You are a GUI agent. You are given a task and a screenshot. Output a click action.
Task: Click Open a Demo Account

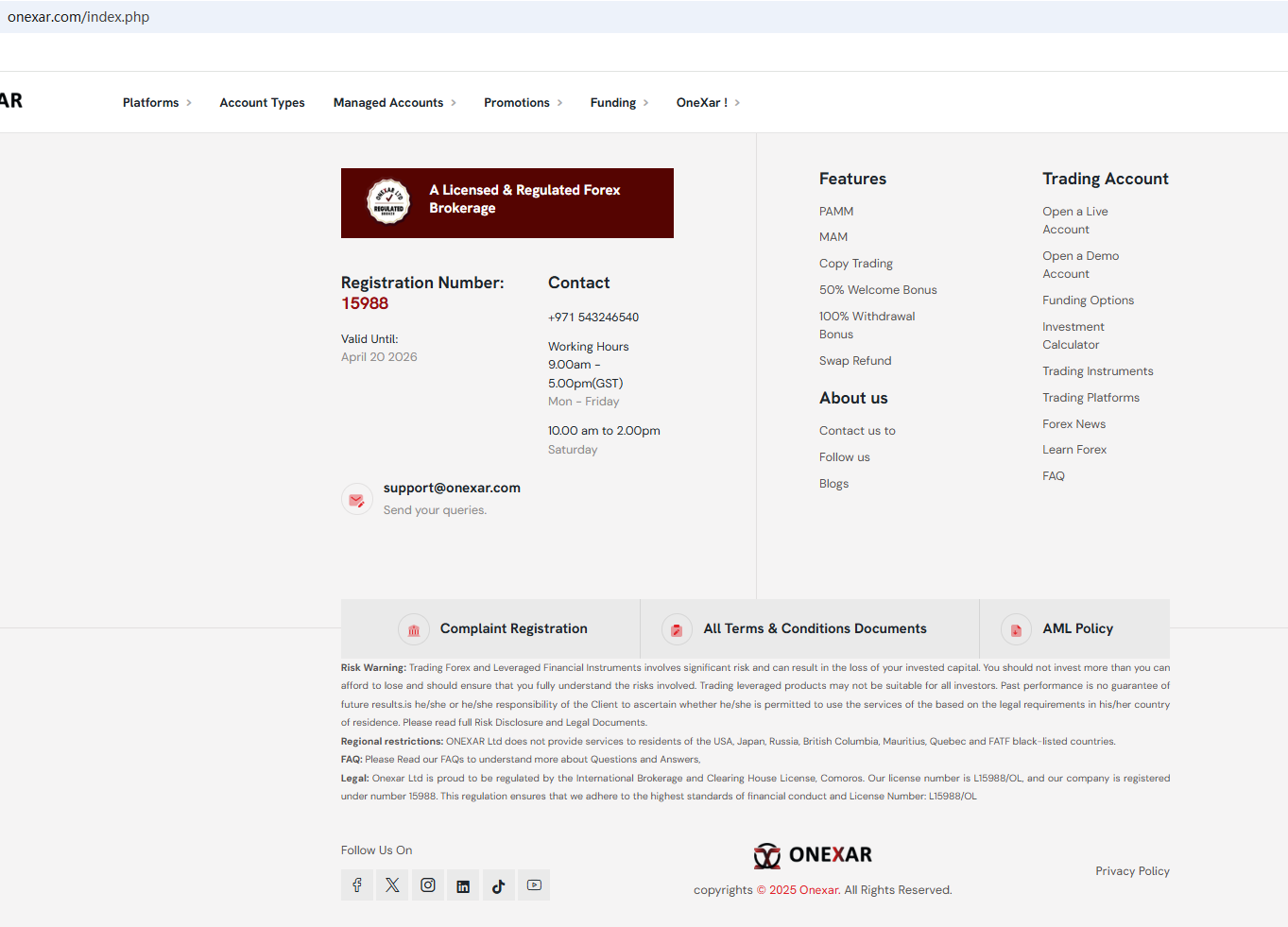[1081, 265]
